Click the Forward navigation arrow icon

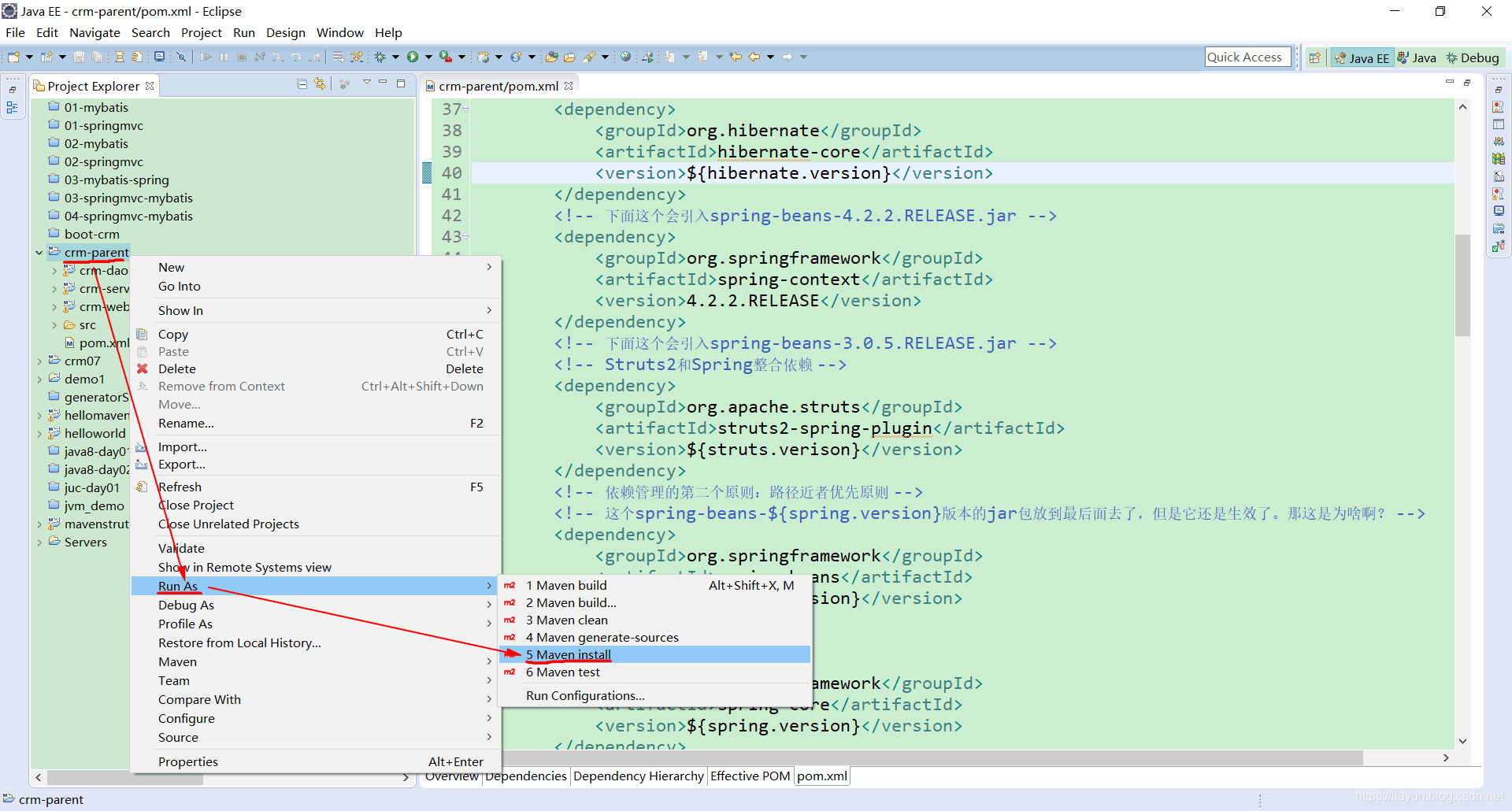(x=787, y=57)
